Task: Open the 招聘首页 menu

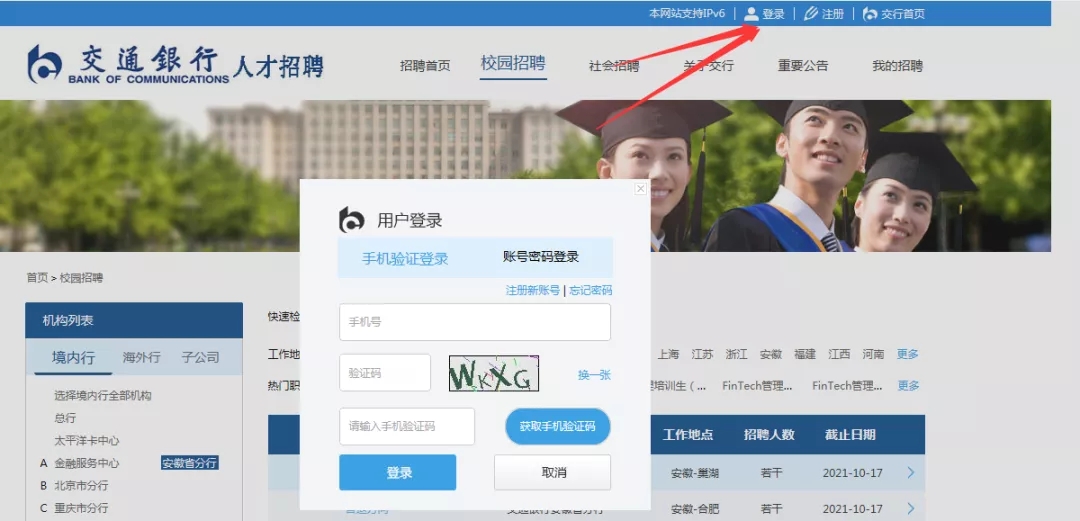Action: pos(425,66)
